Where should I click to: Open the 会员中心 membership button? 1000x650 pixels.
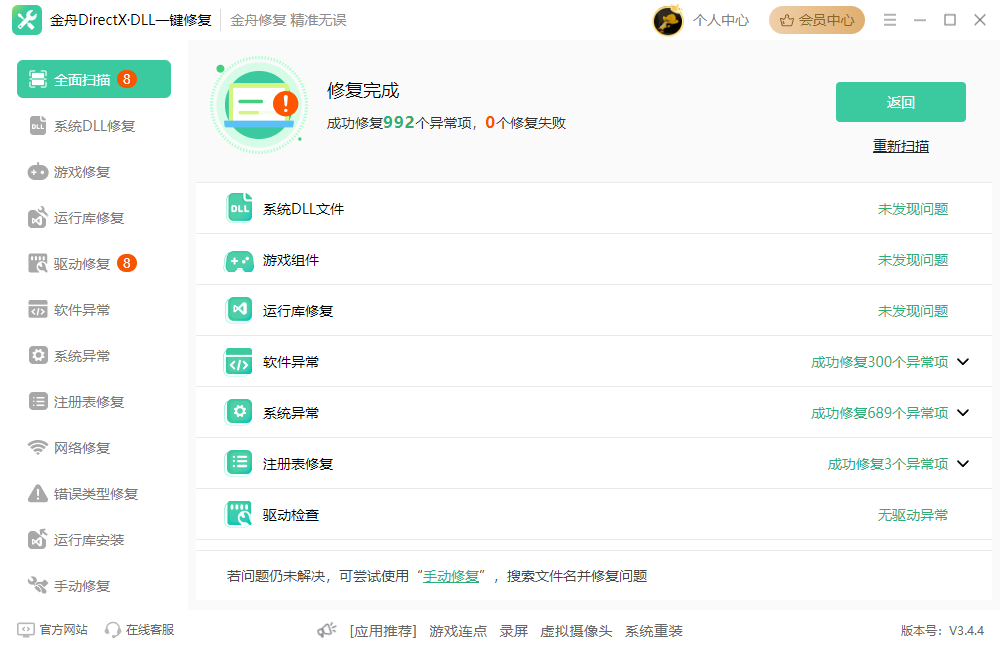click(816, 20)
